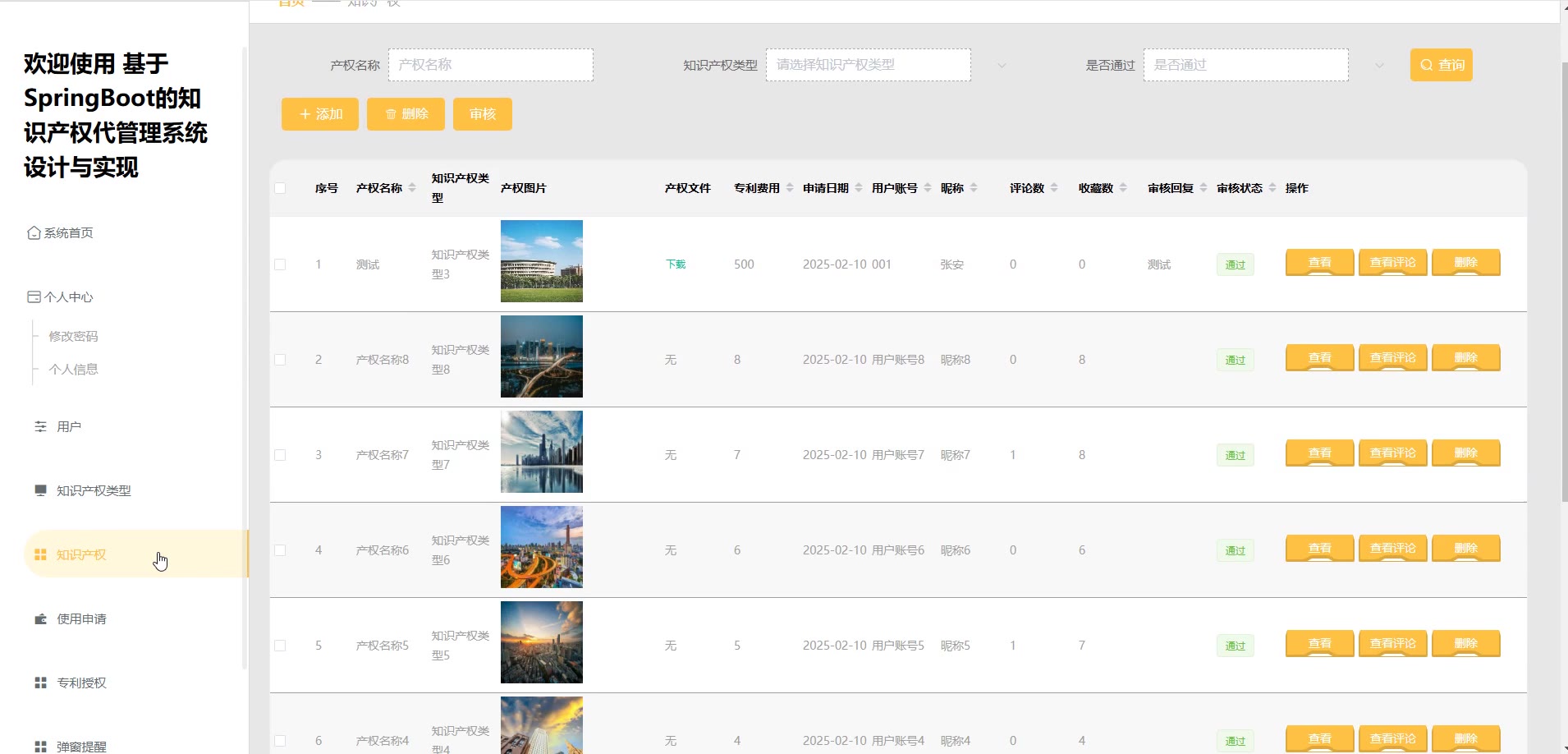Click the 个人中心 panel icon
Image resolution: width=1568 pixels, height=754 pixels.
34,297
